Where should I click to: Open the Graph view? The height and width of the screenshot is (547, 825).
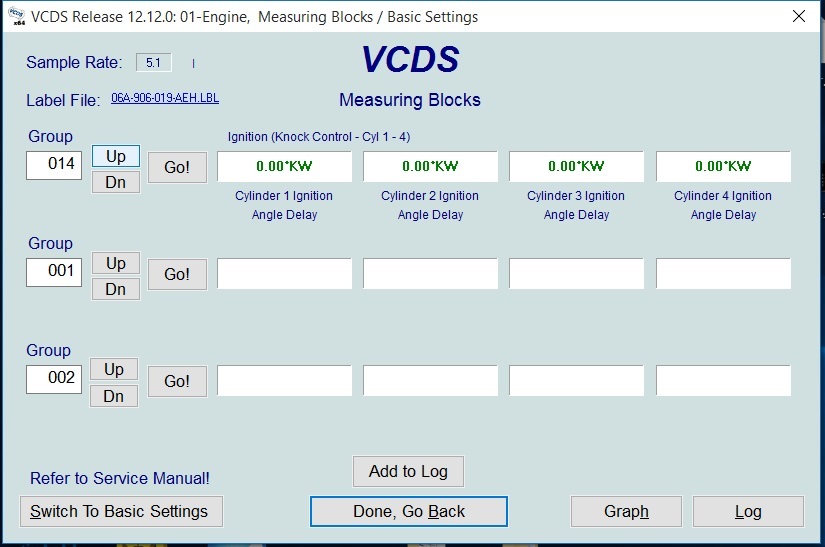tap(626, 511)
